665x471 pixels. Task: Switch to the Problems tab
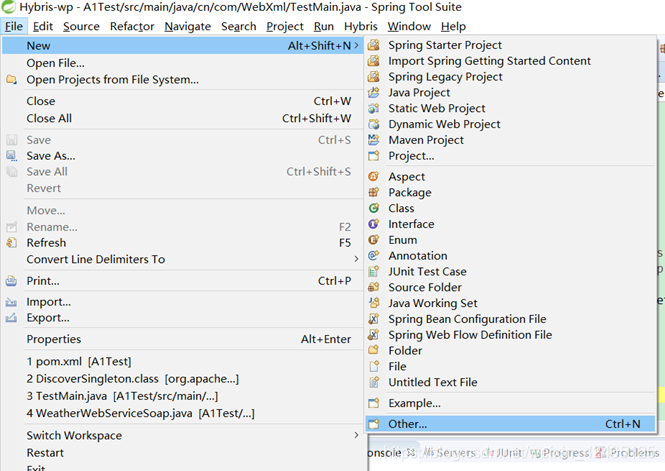coord(628,453)
